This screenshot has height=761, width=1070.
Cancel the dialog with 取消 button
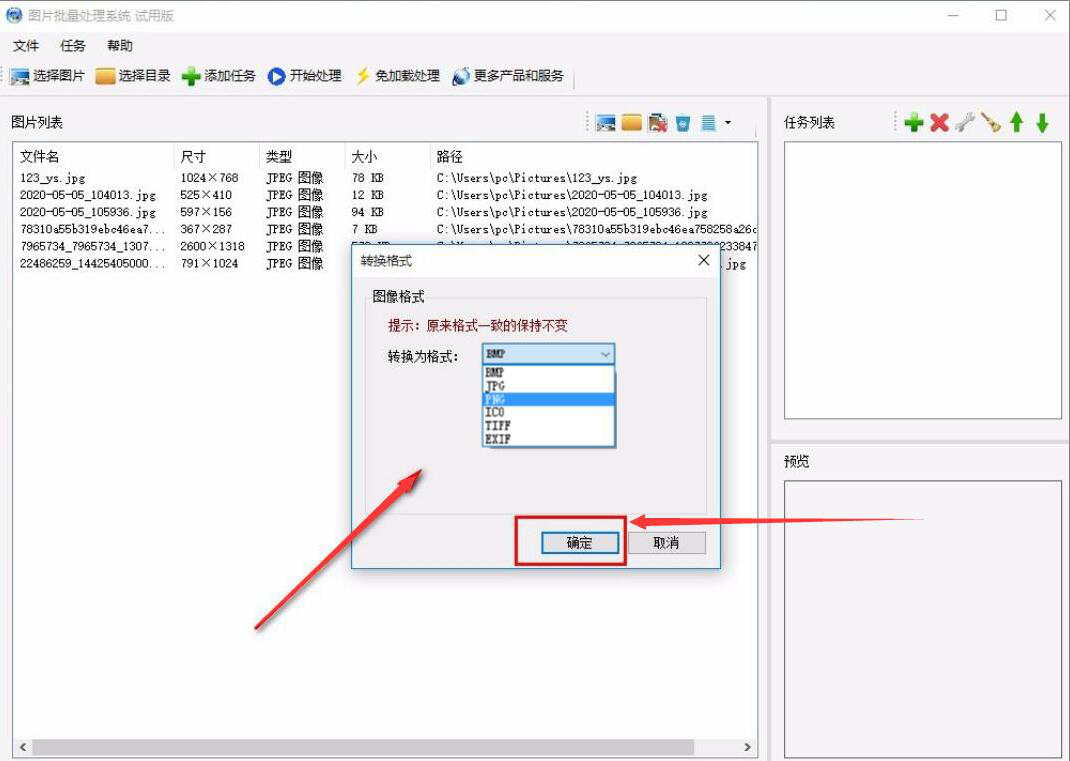[667, 543]
